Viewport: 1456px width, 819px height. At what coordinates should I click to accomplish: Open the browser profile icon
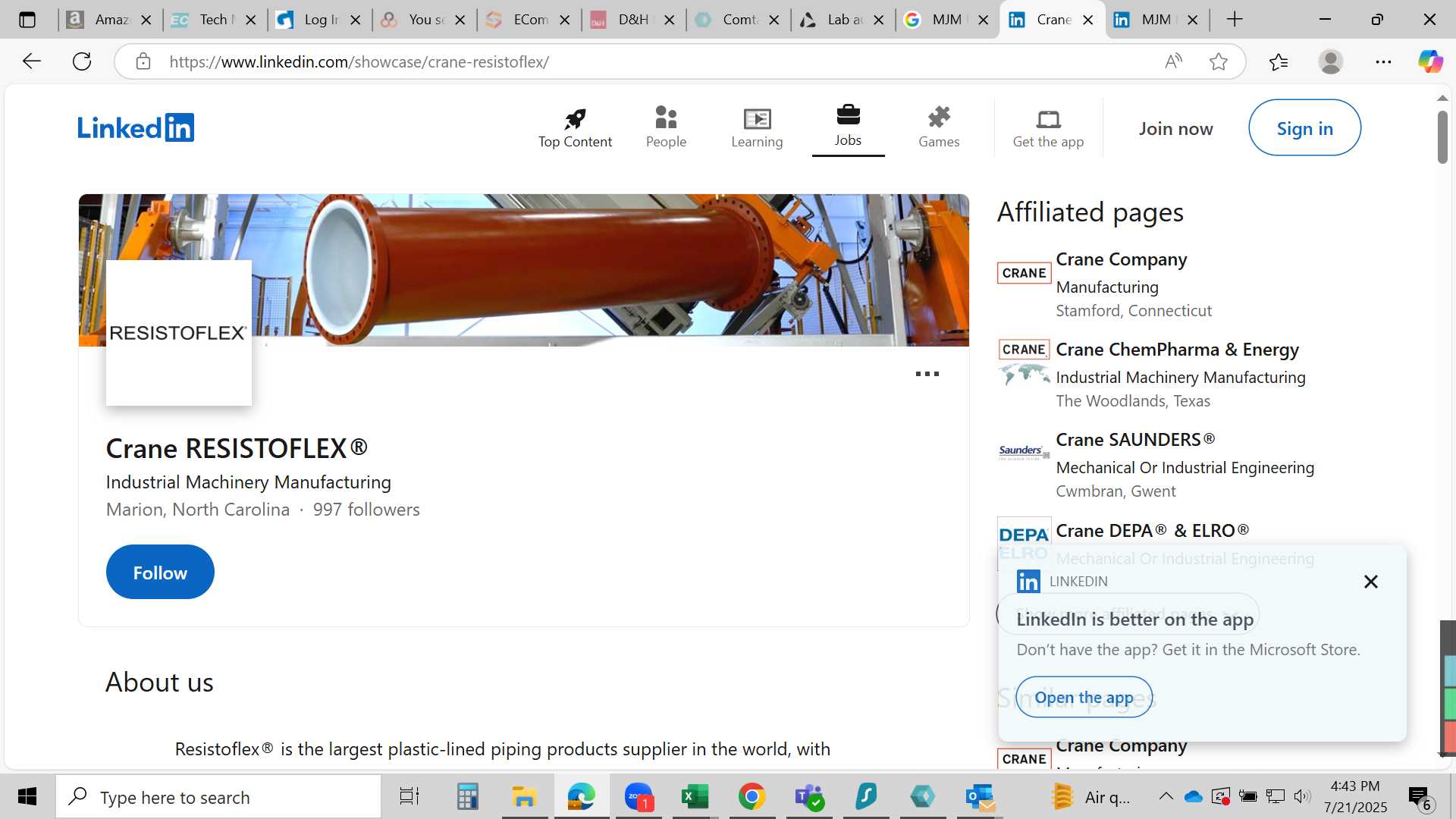click(1331, 61)
